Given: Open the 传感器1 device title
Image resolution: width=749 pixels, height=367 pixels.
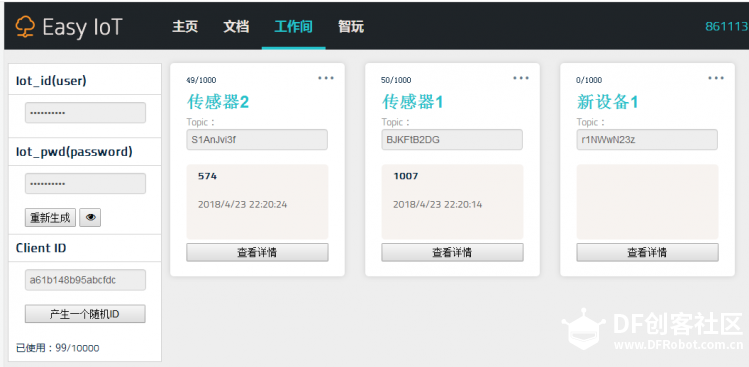Looking at the screenshot, I should click(413, 102).
